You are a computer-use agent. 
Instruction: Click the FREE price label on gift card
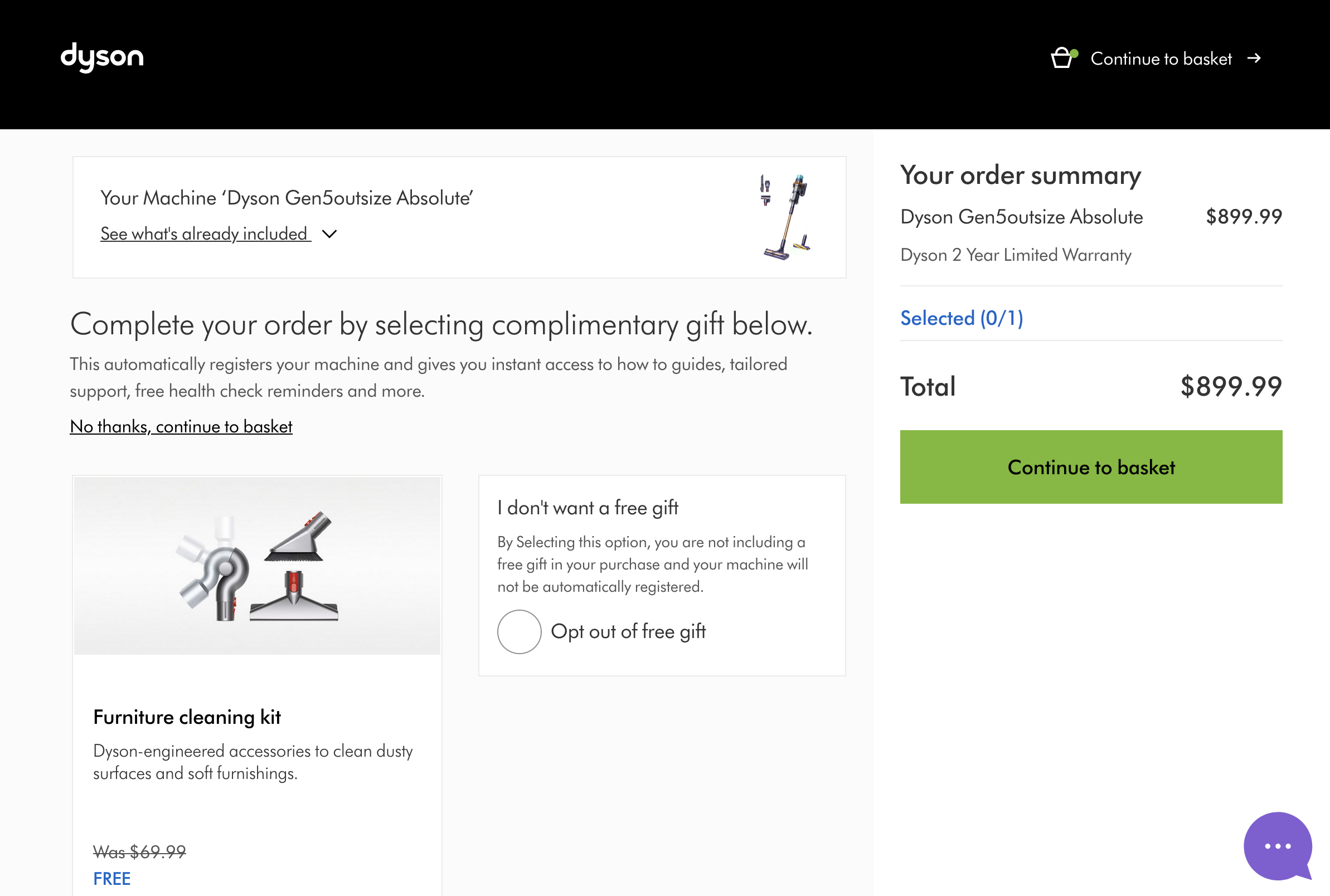coord(112,878)
